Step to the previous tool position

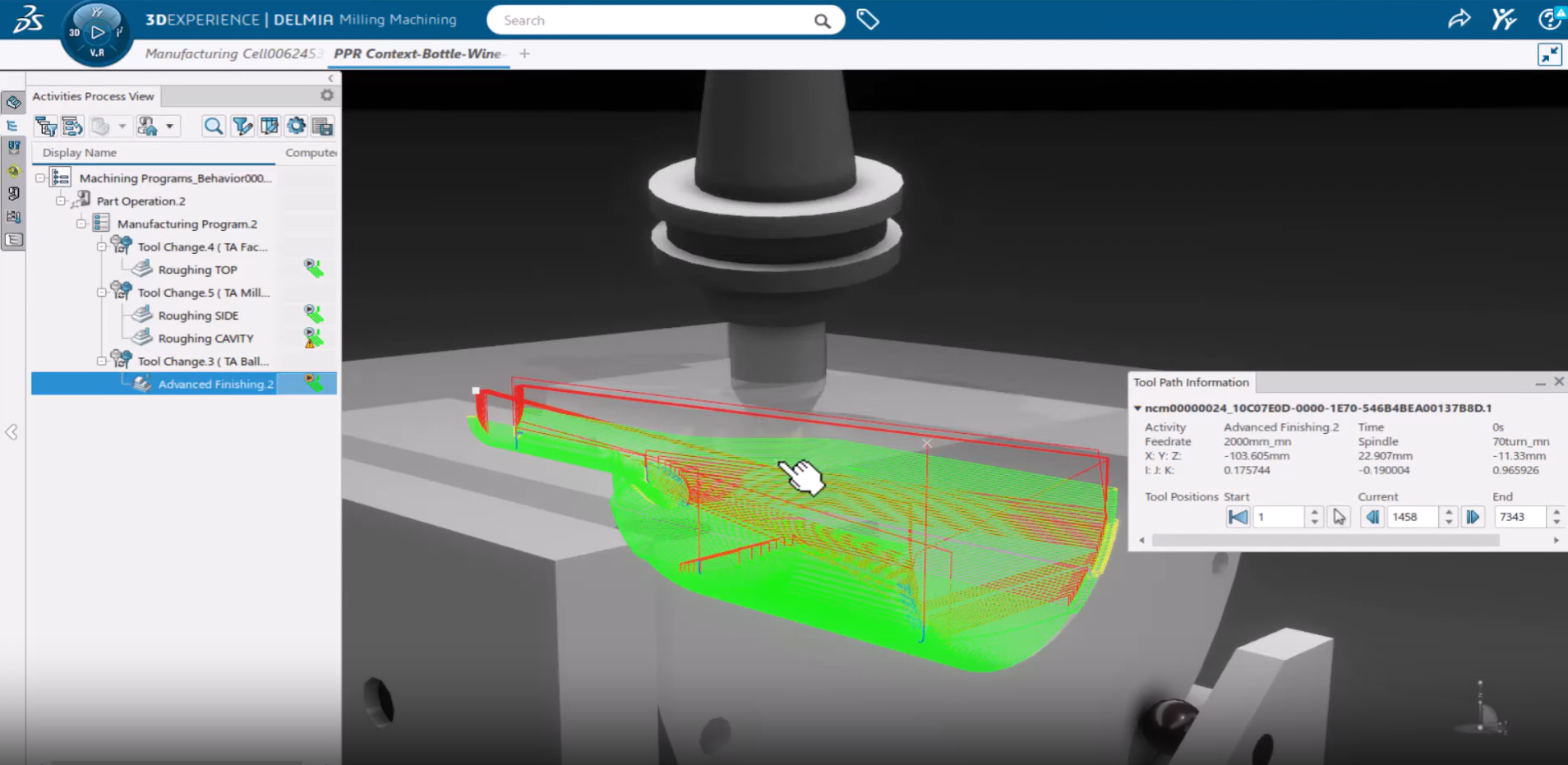(x=1372, y=517)
